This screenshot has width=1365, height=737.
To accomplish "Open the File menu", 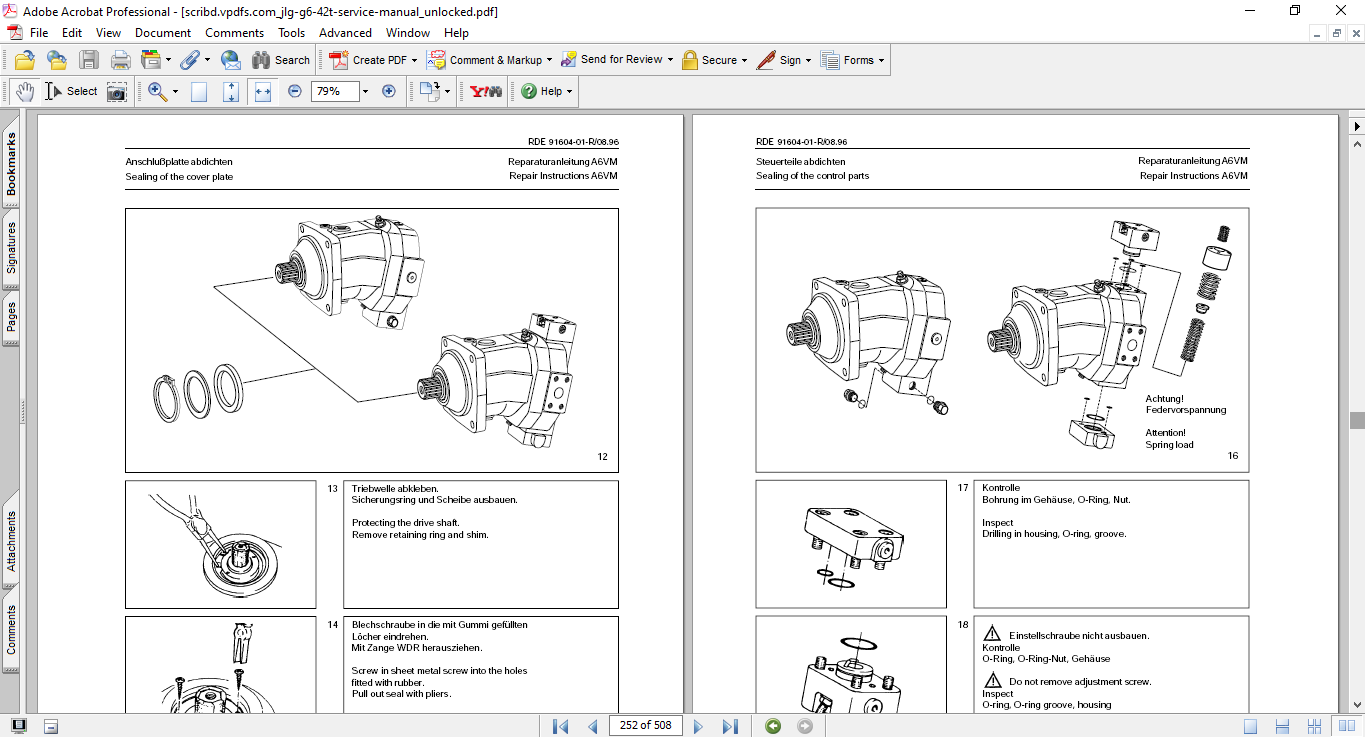I will (x=39, y=33).
